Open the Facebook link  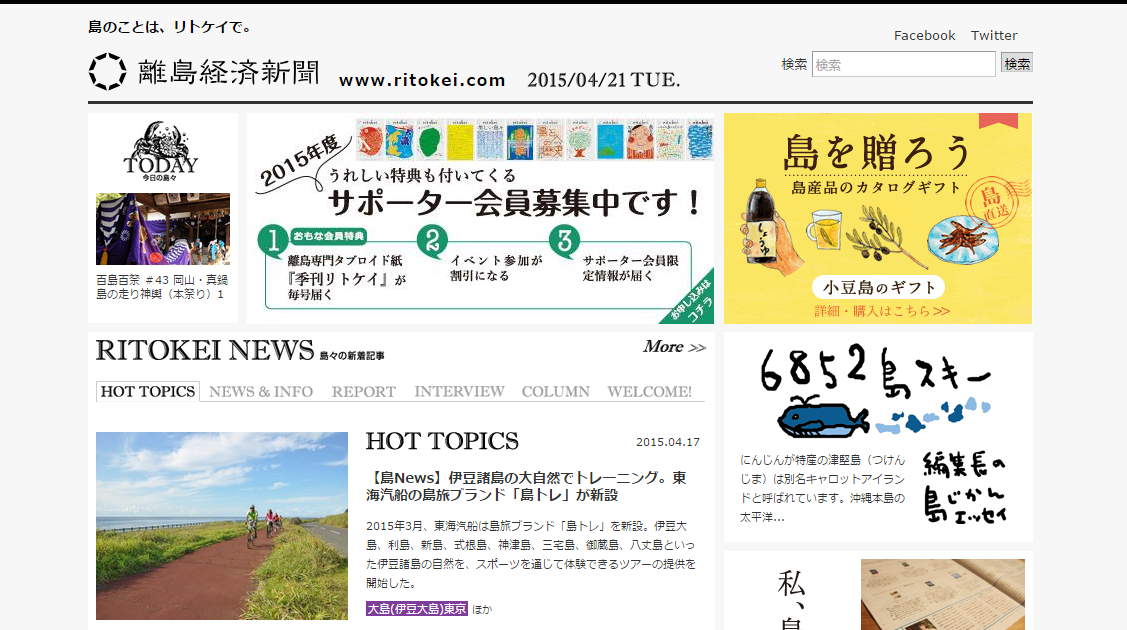click(924, 35)
